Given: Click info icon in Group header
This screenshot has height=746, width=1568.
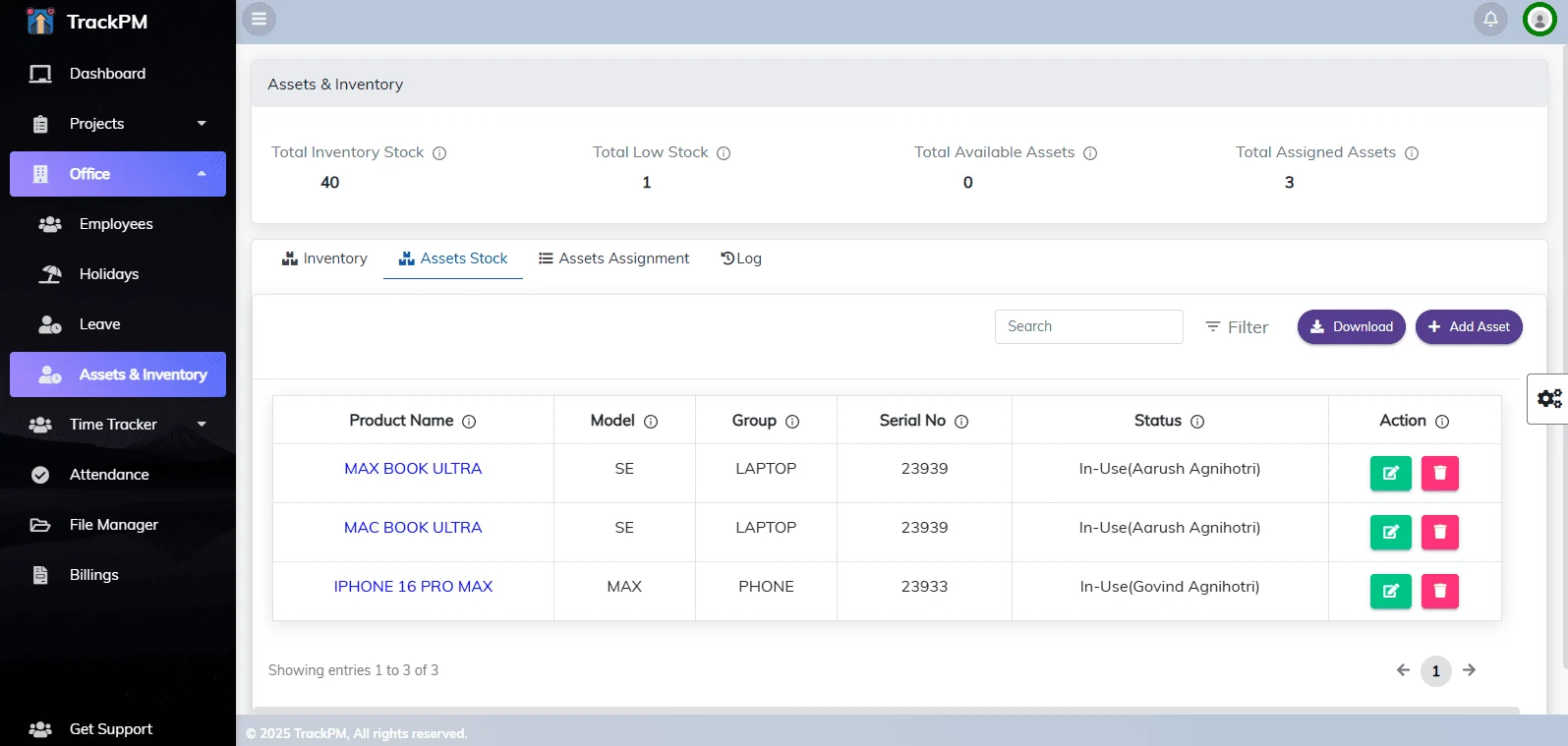Looking at the screenshot, I should [x=792, y=422].
